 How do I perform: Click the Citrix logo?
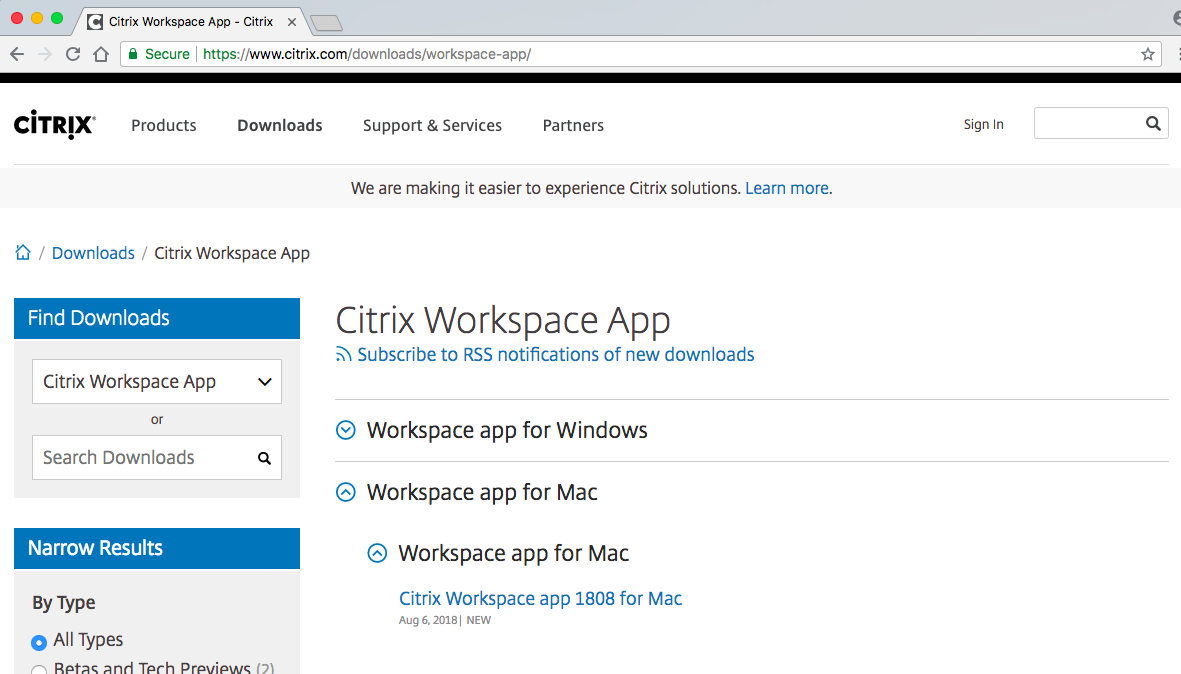click(x=54, y=125)
